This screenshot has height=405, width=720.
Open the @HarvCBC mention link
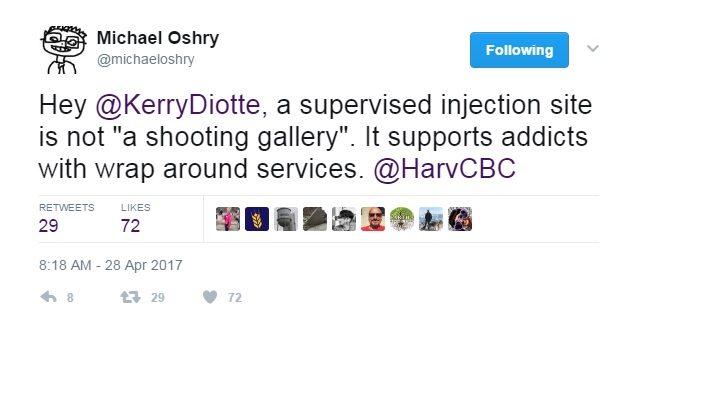[444, 169]
